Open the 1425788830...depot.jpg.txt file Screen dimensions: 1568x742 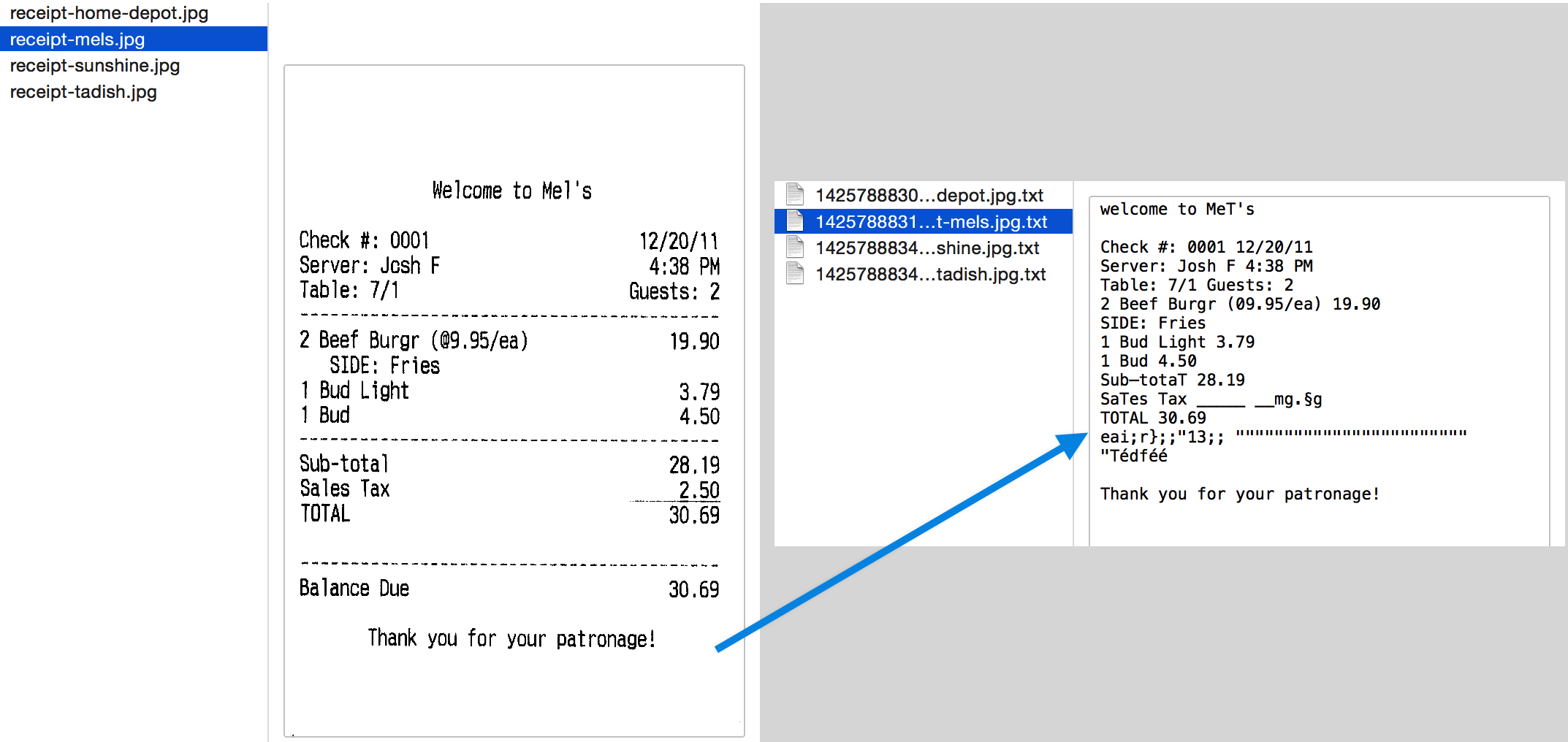tap(924, 195)
